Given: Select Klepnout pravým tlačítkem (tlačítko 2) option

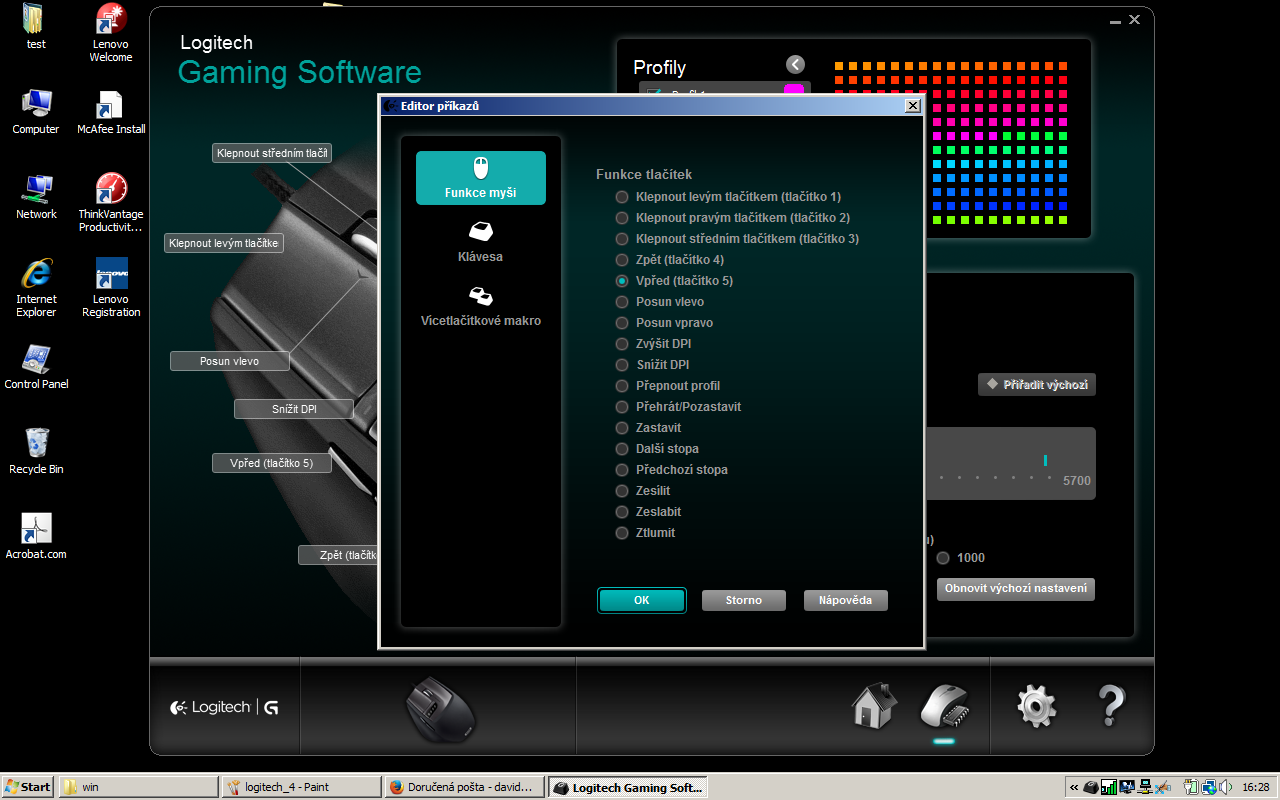Looking at the screenshot, I should (733, 218).
